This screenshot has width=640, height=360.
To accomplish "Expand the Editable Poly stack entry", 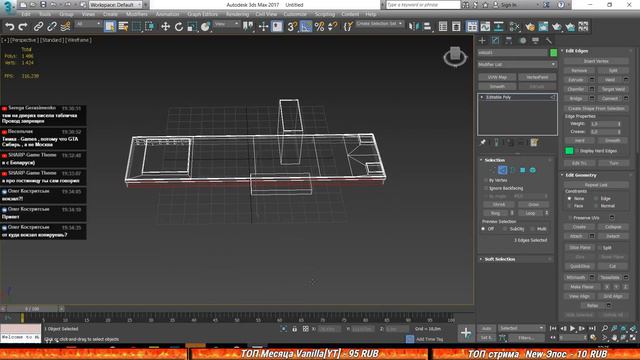I will (482, 97).
